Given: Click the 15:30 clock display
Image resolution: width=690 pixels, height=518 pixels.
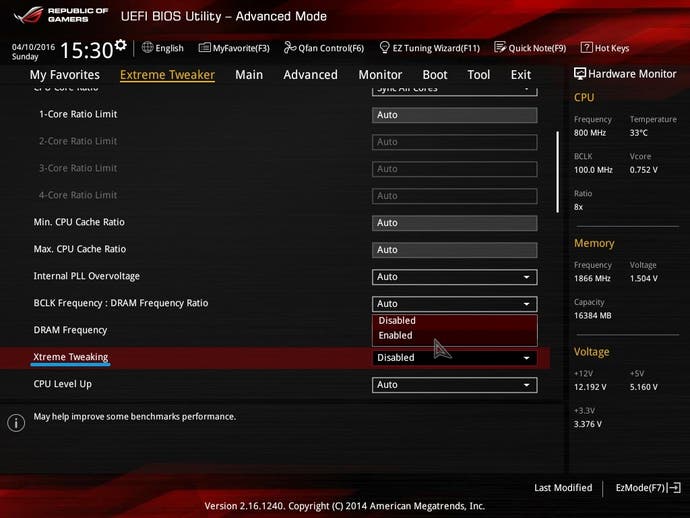Looking at the screenshot, I should [87, 50].
